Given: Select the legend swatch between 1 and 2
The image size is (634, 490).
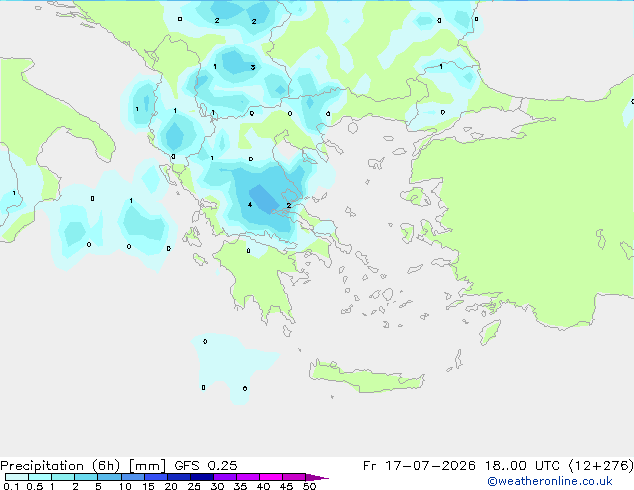Looking at the screenshot, I should click(63, 477).
